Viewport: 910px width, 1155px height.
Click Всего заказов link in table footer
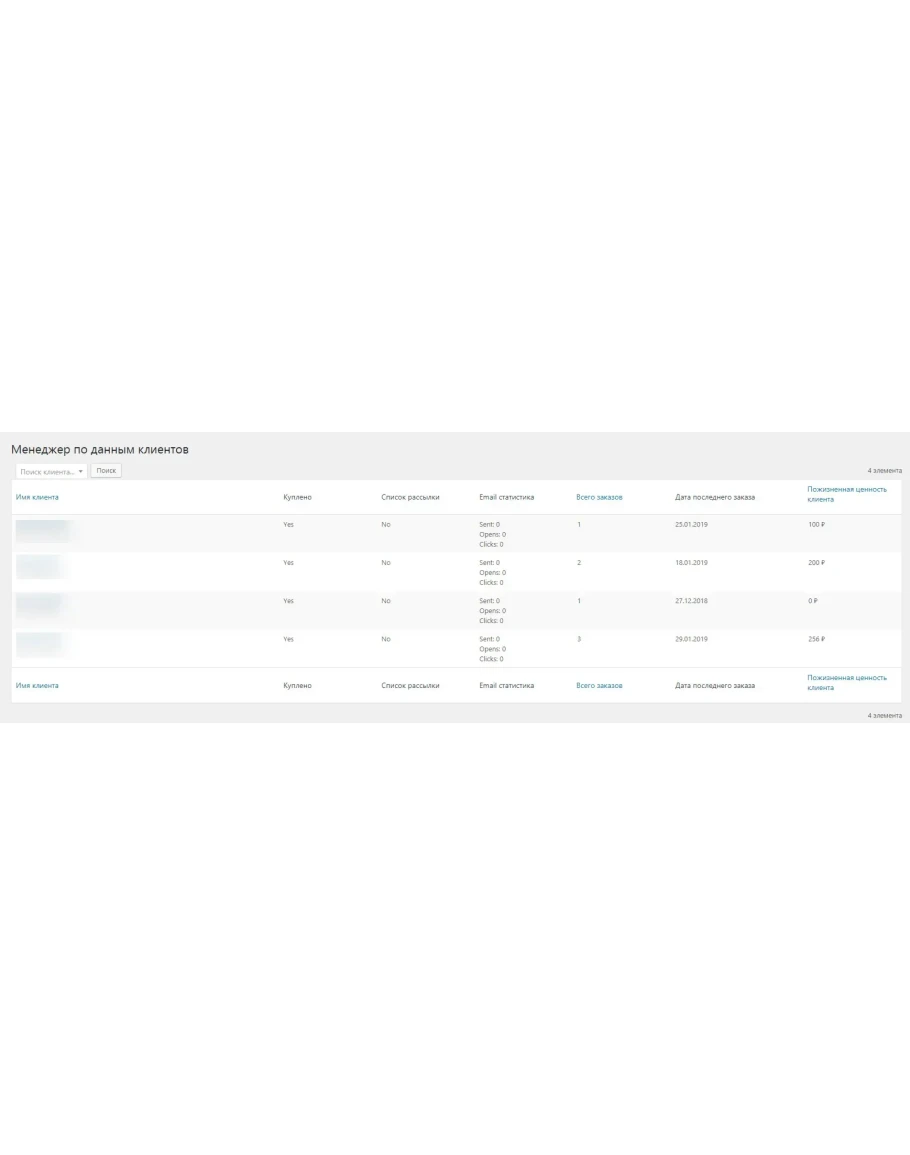599,685
